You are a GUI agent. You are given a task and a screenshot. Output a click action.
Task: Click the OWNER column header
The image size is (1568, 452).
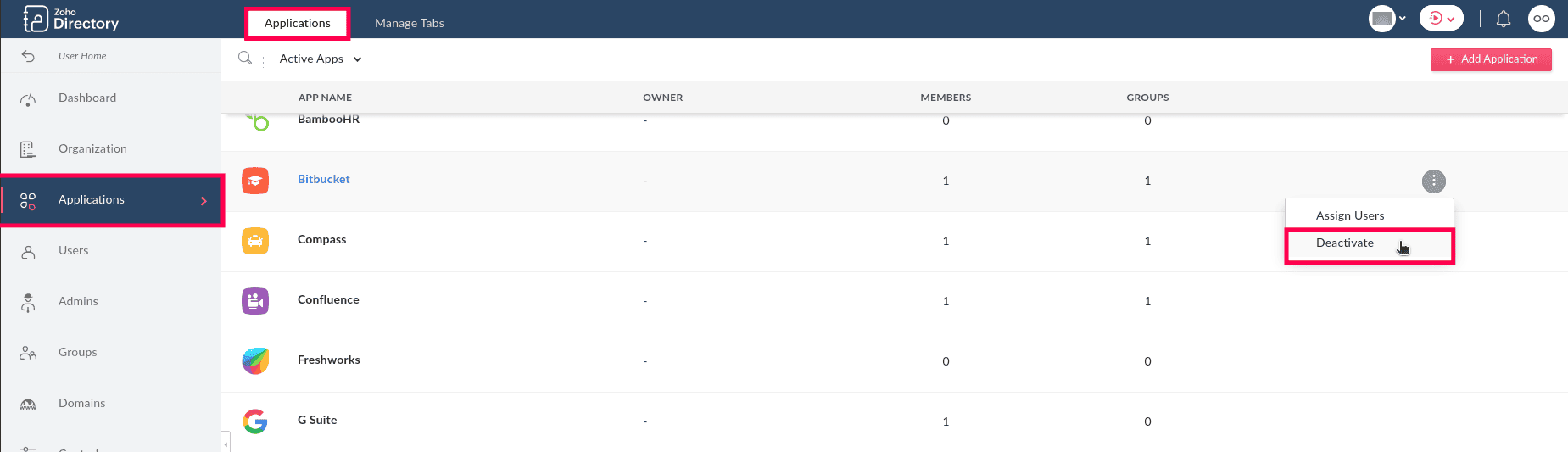(663, 98)
